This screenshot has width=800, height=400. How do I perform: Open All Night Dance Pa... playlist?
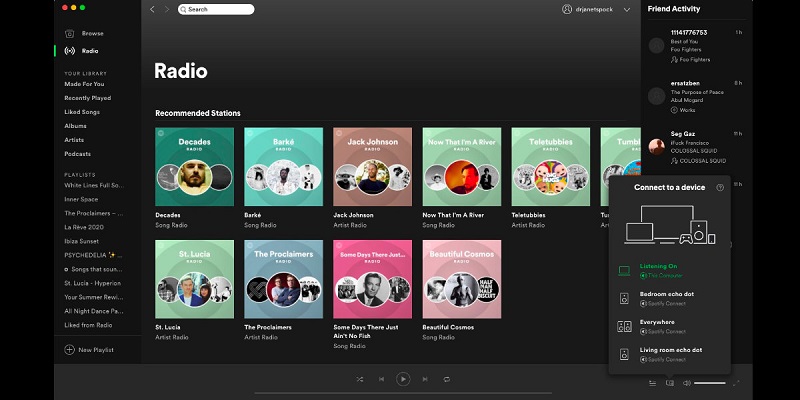coord(94,311)
